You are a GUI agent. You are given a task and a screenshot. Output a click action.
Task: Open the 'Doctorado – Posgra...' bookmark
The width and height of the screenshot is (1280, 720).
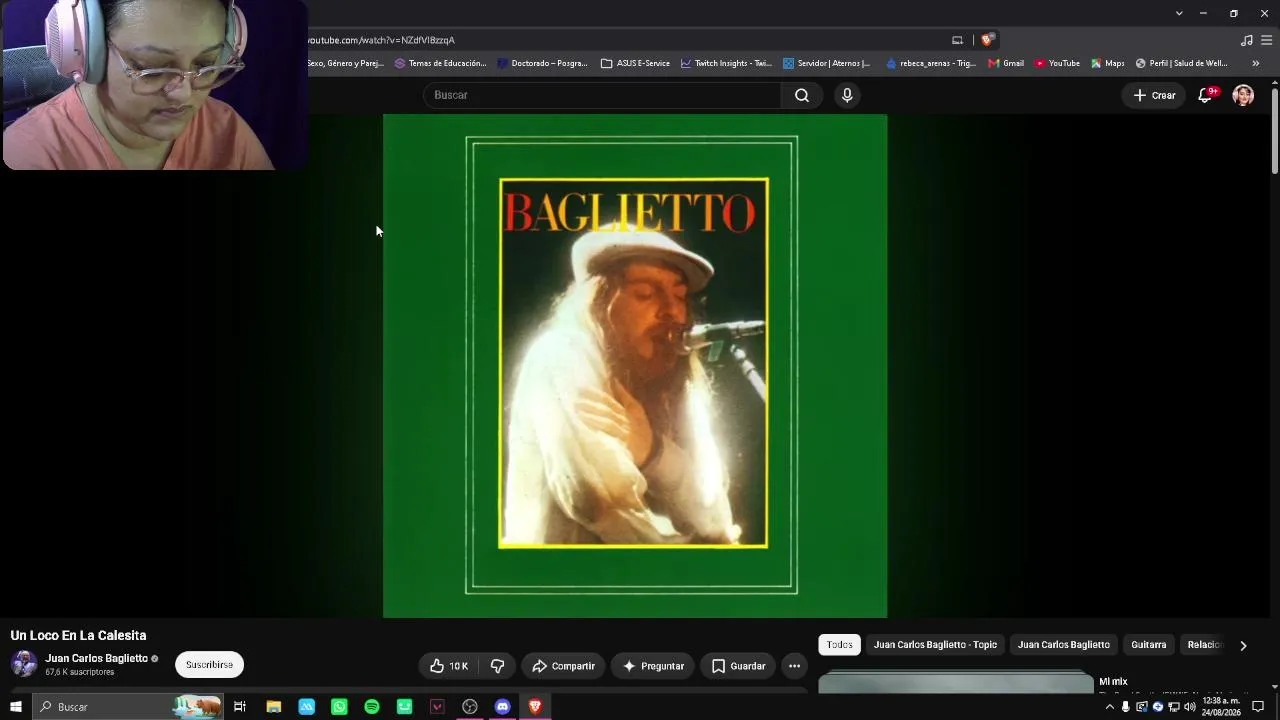(x=543, y=63)
